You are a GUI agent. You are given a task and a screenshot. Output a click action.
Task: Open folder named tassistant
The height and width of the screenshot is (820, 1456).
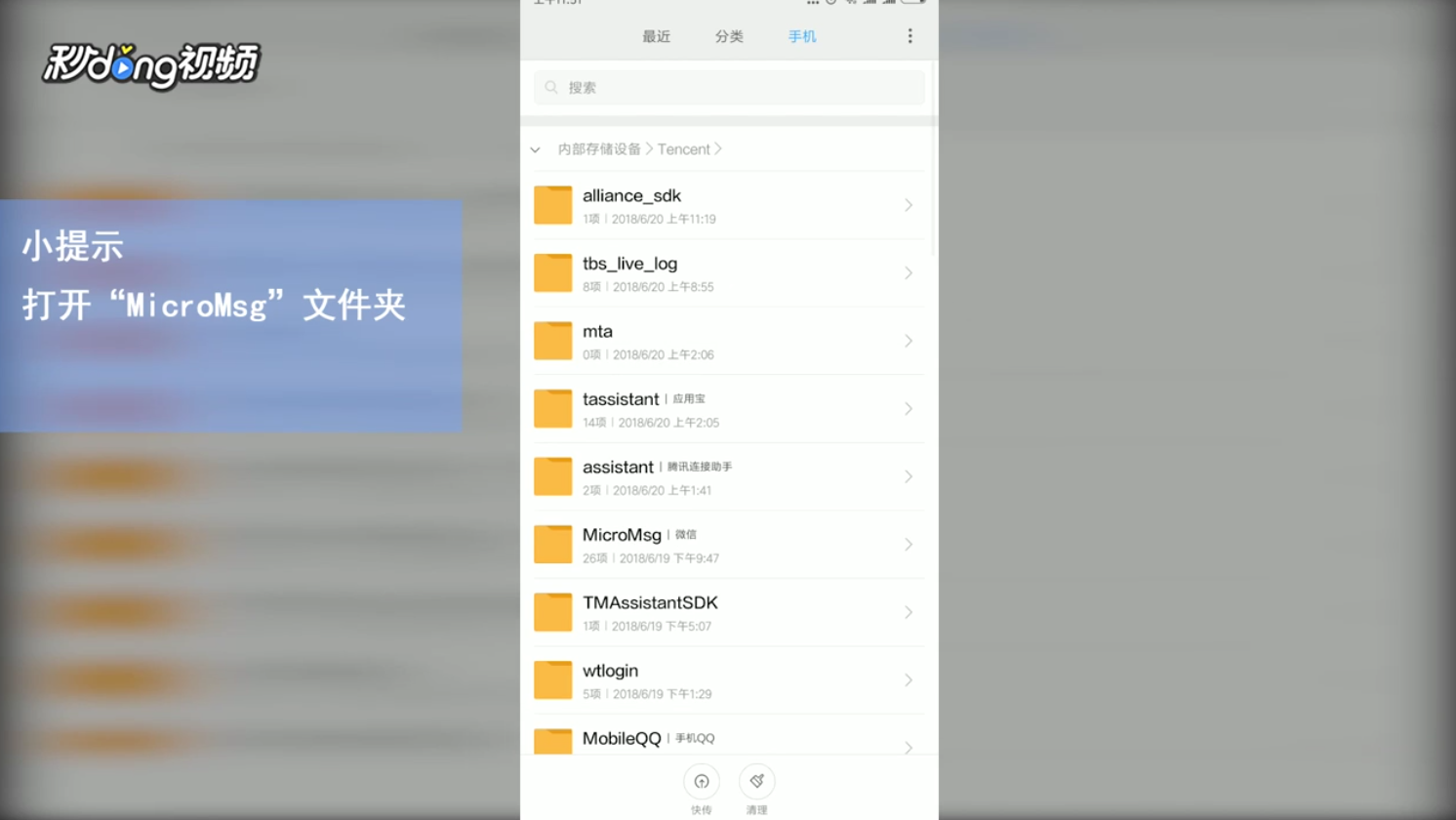pos(729,409)
